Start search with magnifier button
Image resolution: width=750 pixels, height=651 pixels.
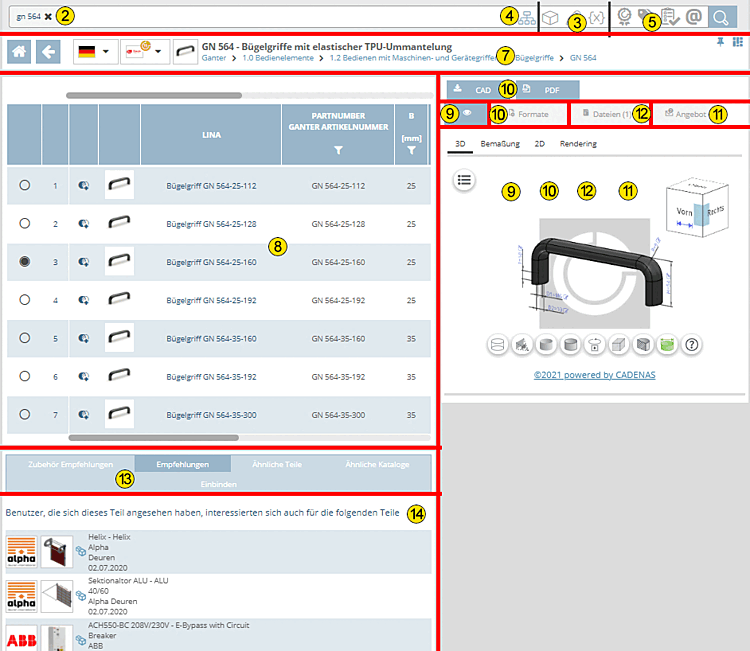tap(722, 17)
